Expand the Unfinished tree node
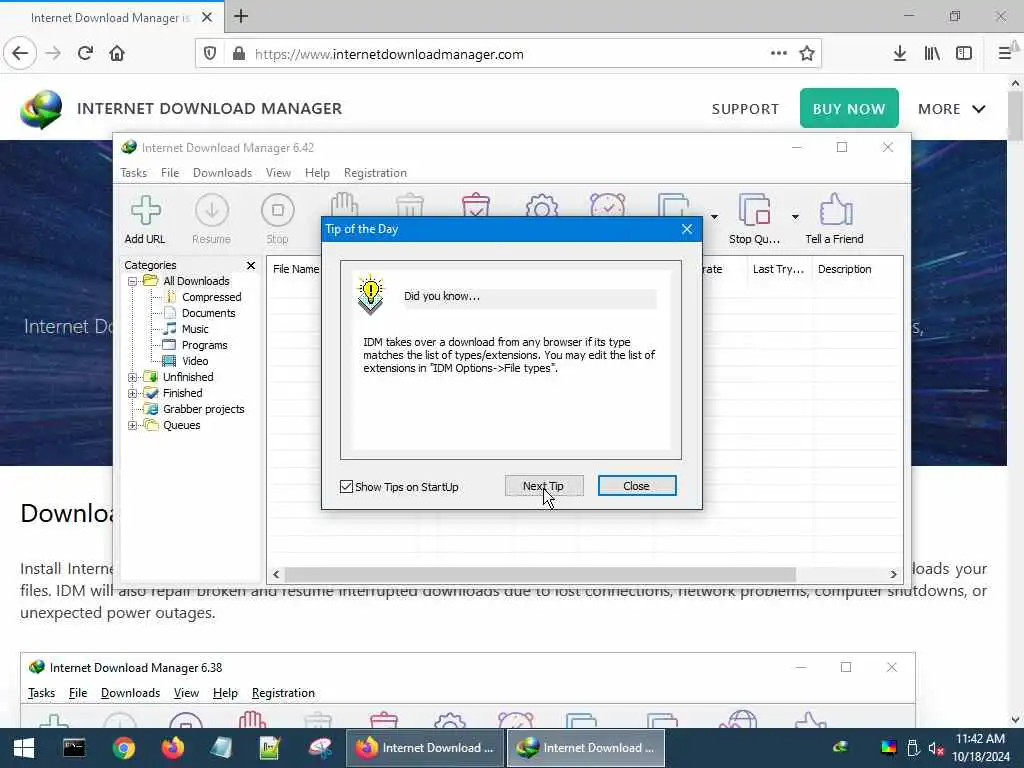 pos(133,377)
